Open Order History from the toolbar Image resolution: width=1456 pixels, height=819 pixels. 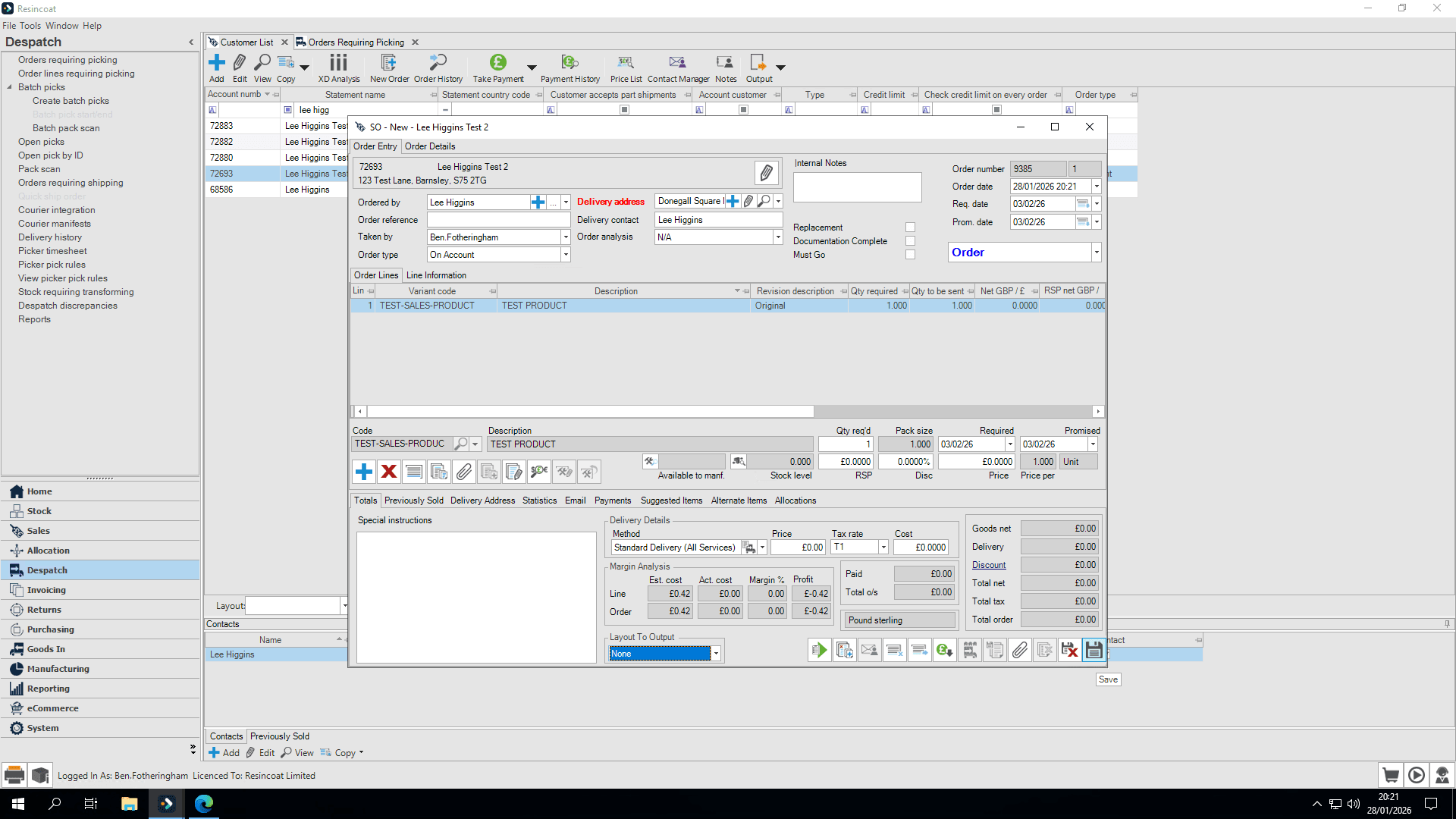(x=438, y=68)
